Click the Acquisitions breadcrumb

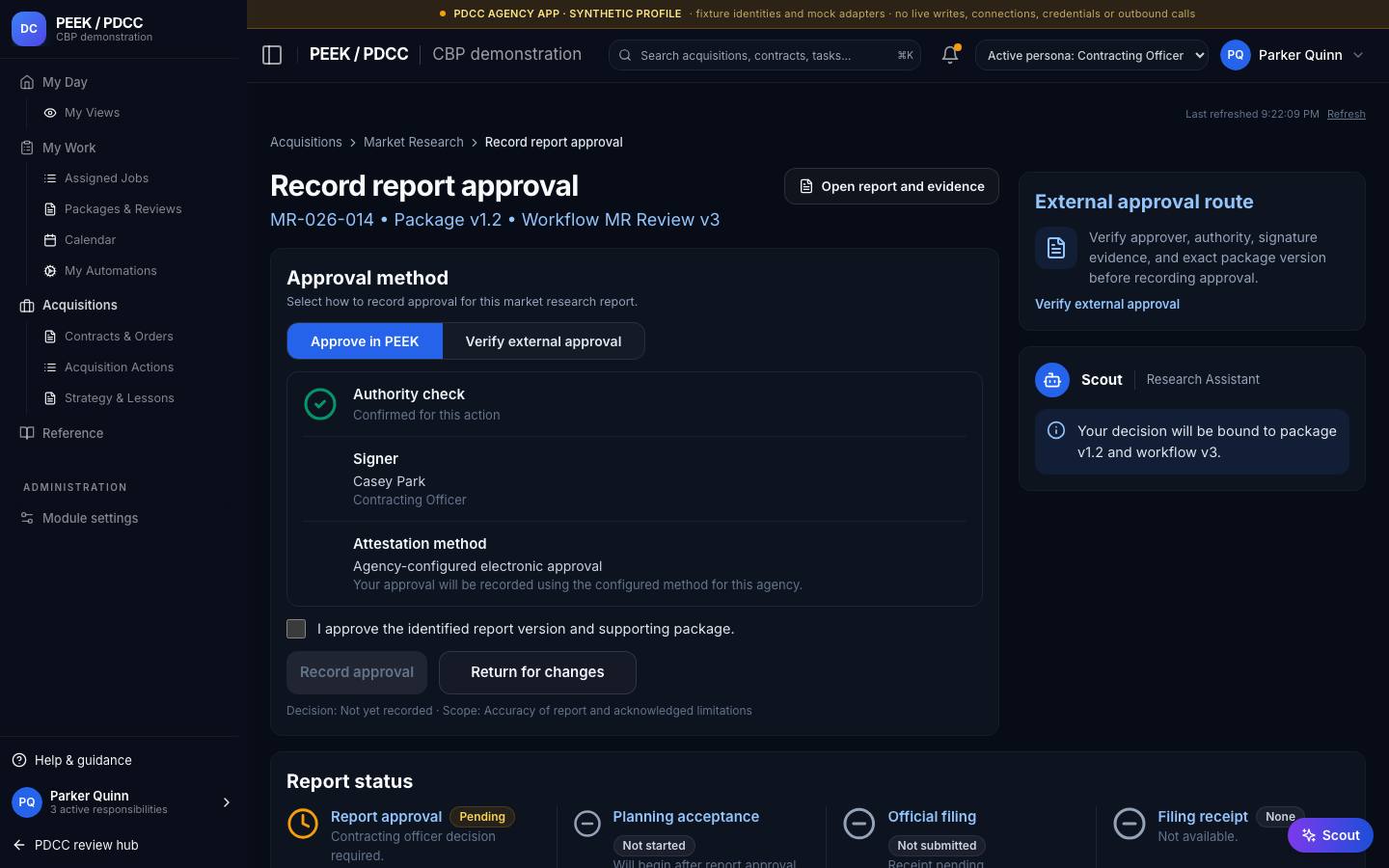(x=306, y=142)
